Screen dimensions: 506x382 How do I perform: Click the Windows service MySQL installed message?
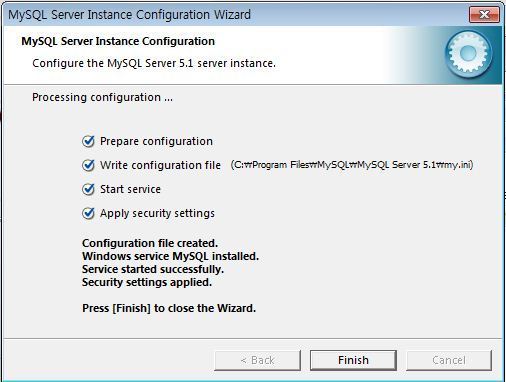click(170, 256)
